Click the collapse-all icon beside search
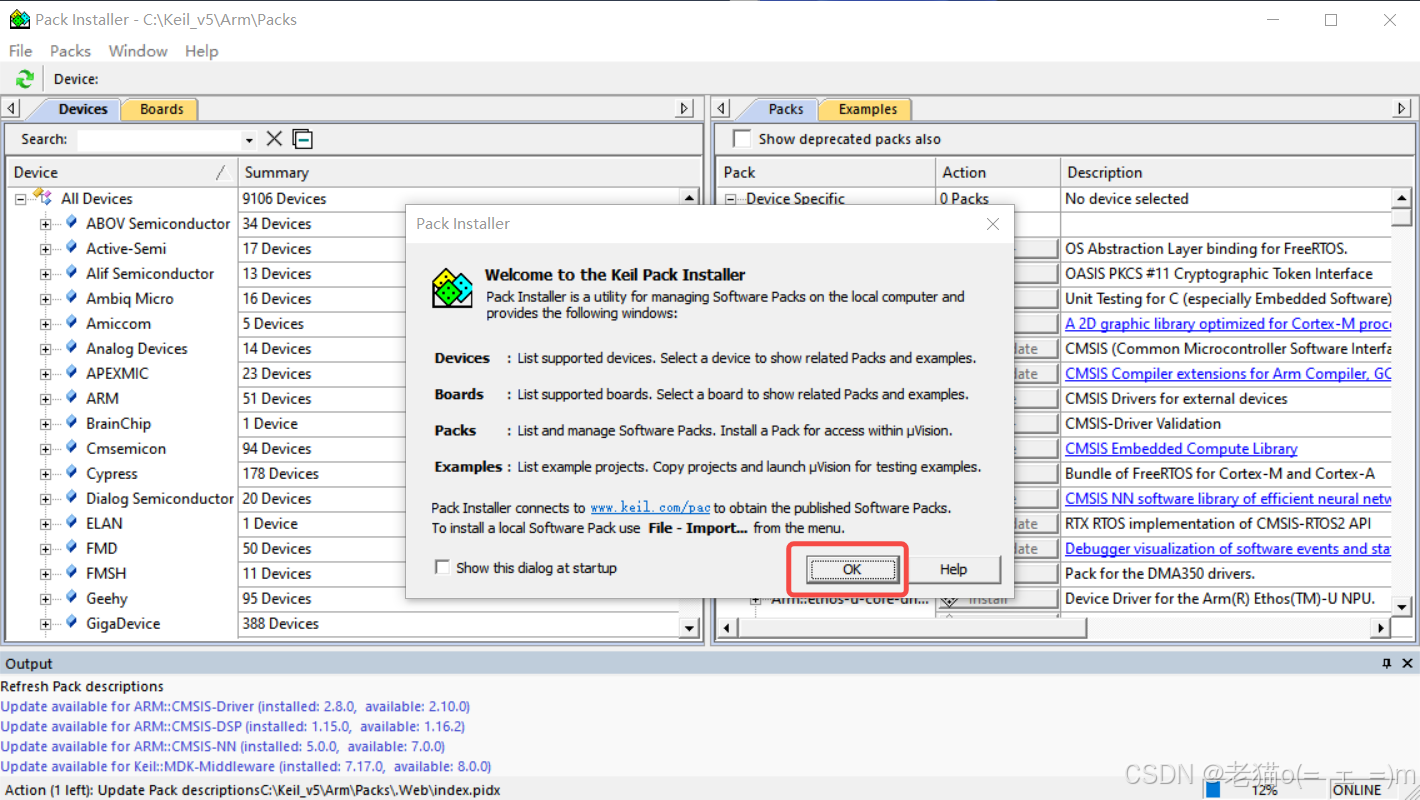 [303, 139]
